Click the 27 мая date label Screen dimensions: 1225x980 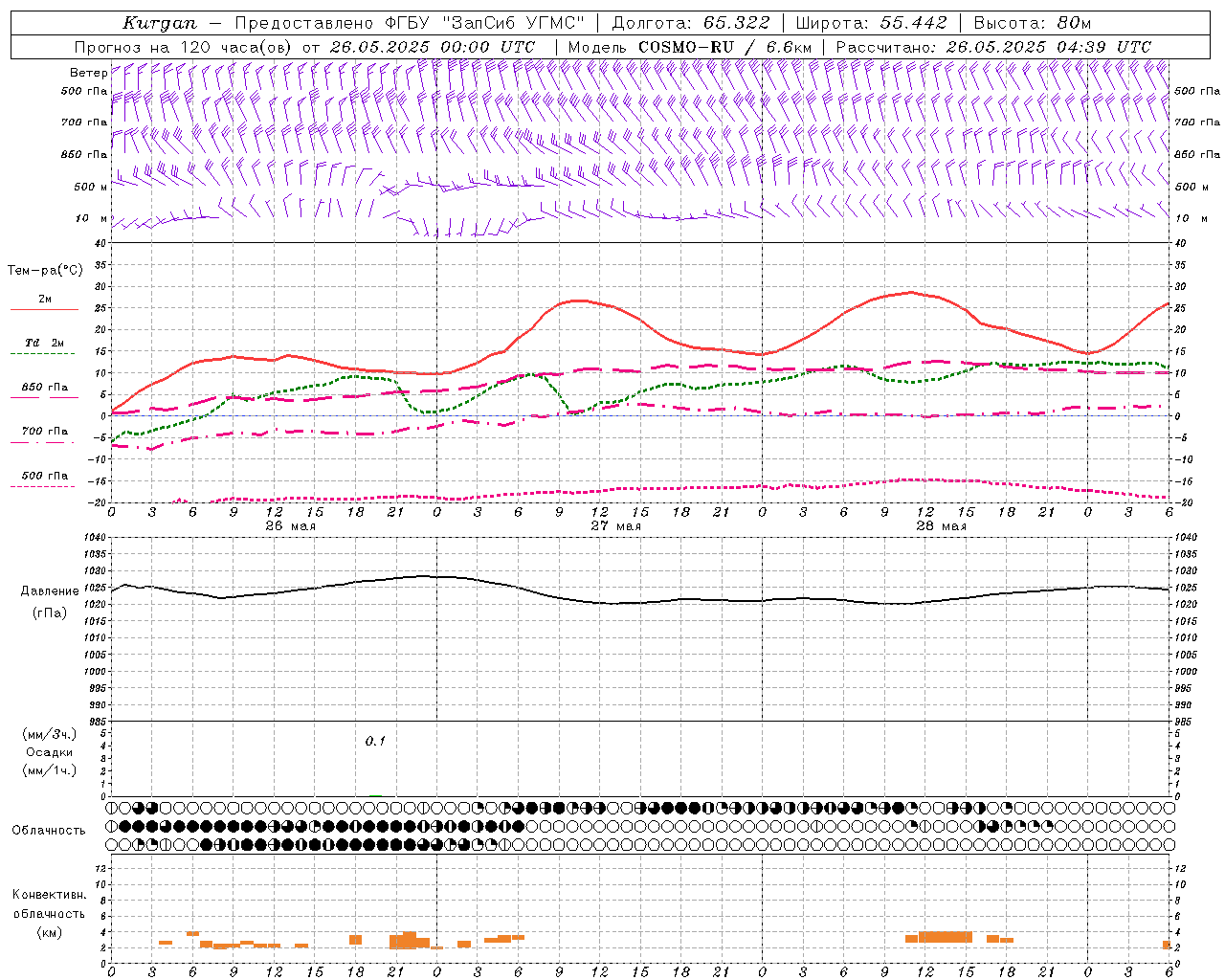click(615, 526)
